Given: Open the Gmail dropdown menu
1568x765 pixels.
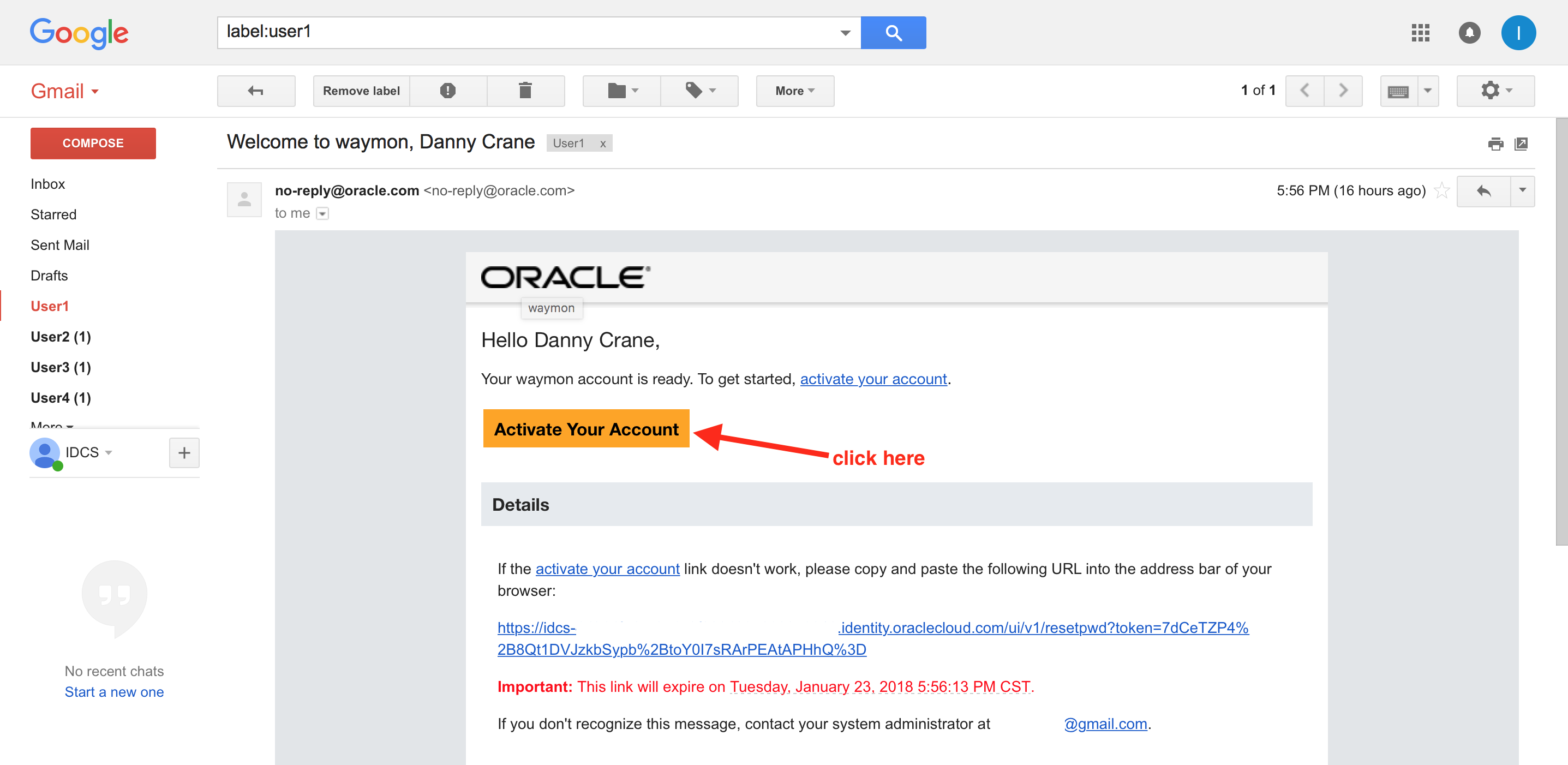Looking at the screenshot, I should pyautogui.click(x=64, y=91).
